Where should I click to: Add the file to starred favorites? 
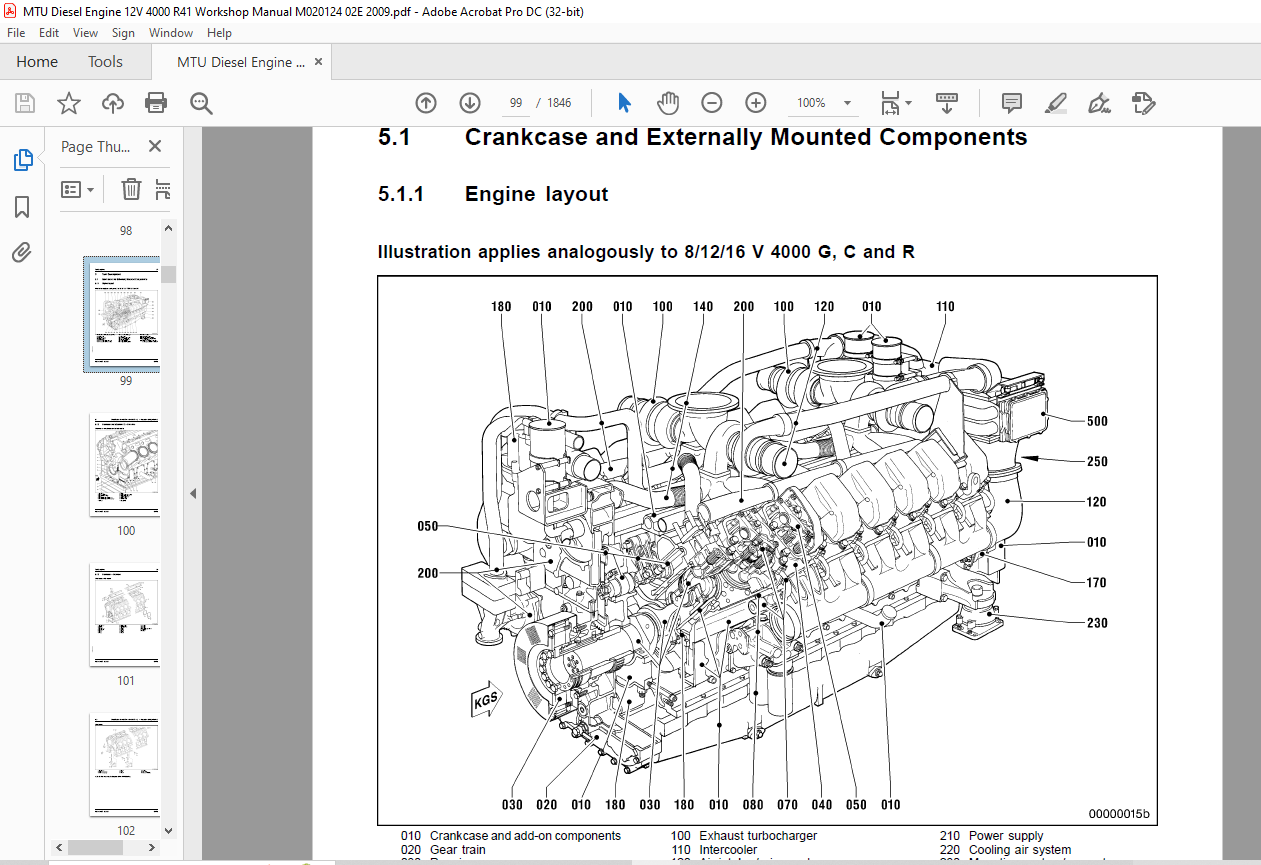tap(68, 103)
